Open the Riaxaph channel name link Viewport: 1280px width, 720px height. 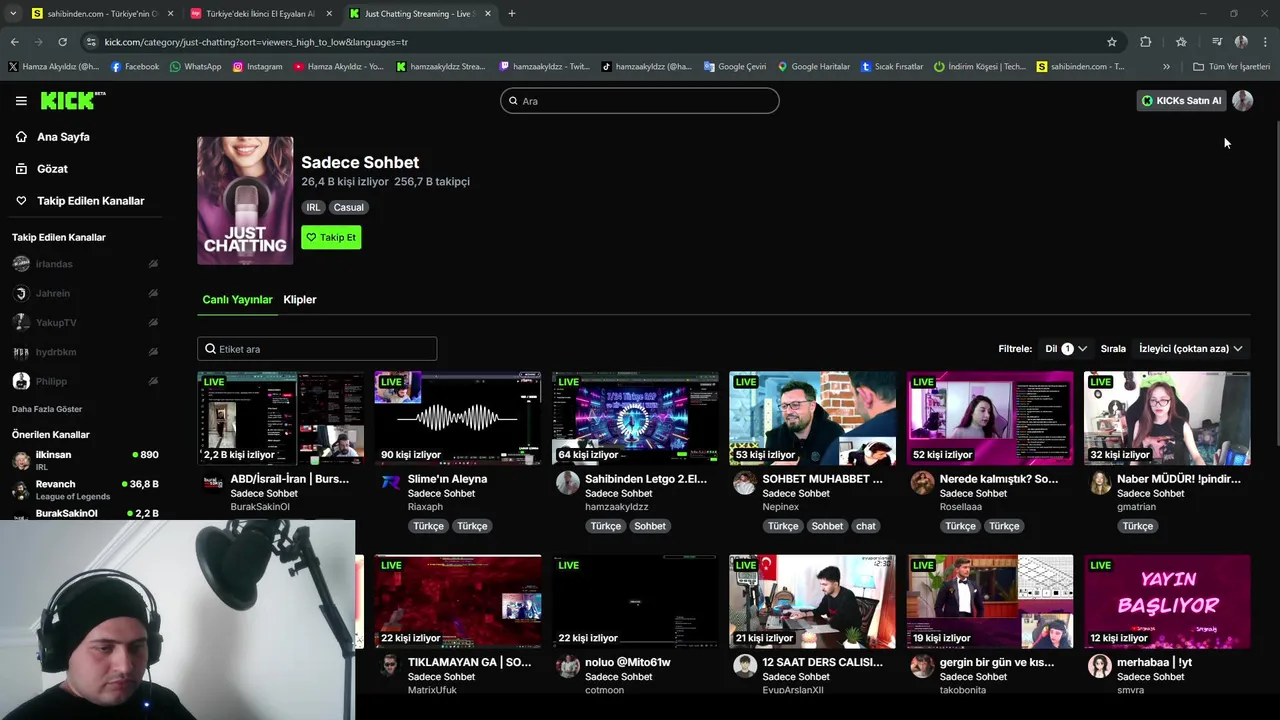(425, 507)
